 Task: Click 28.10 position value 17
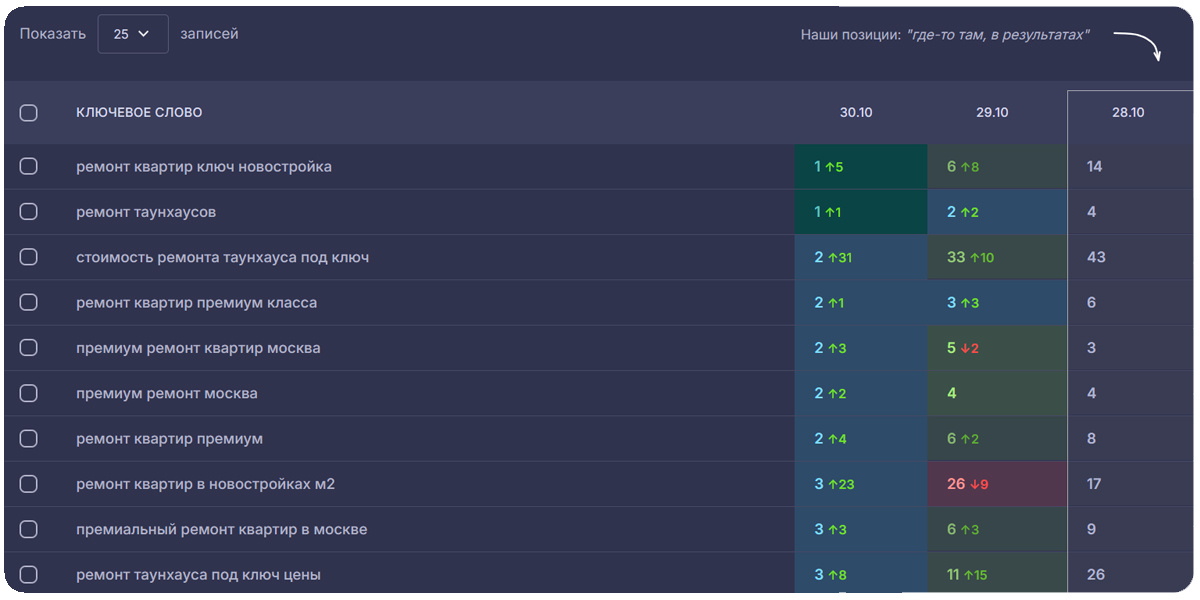click(1094, 484)
